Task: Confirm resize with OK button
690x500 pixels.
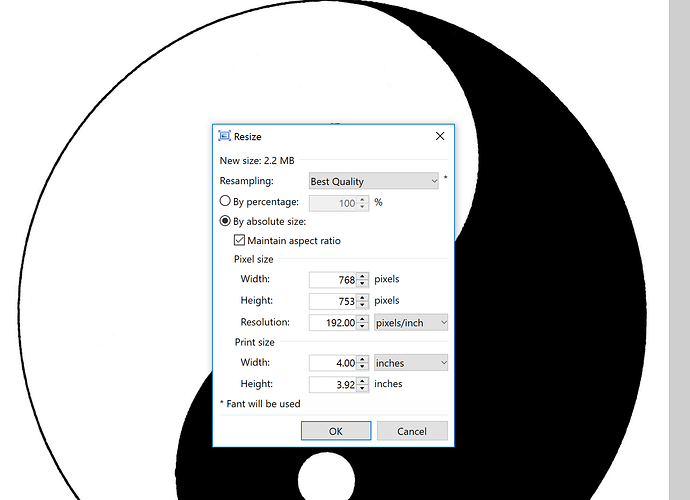Action: (336, 431)
